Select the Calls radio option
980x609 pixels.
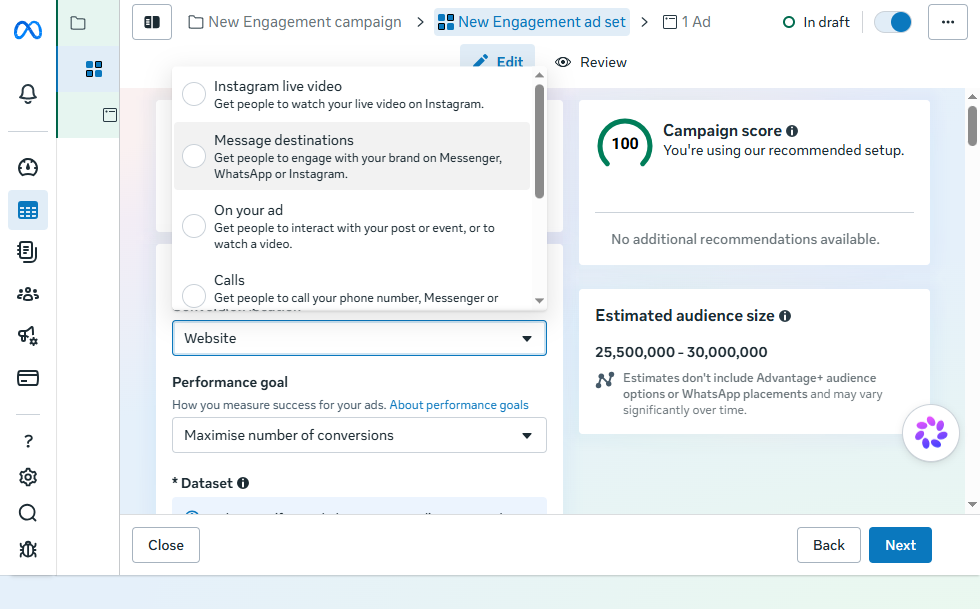pos(194,296)
